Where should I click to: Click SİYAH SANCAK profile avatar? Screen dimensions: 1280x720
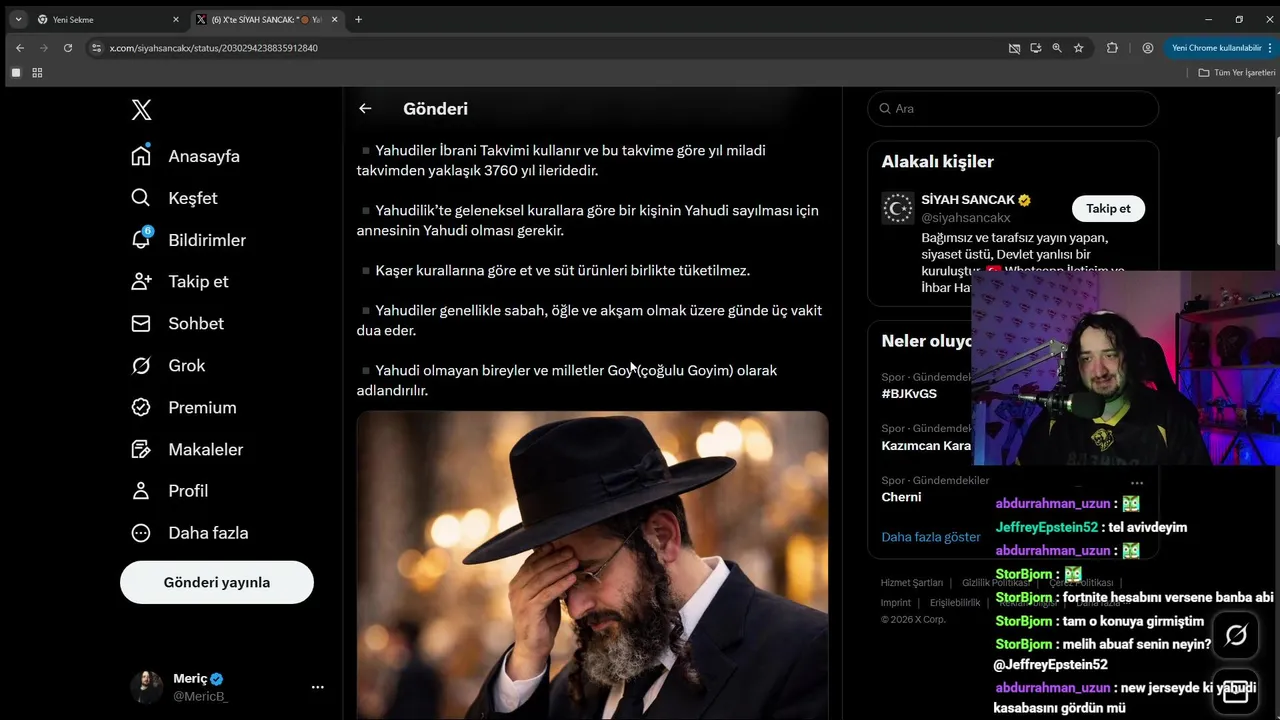click(x=898, y=208)
